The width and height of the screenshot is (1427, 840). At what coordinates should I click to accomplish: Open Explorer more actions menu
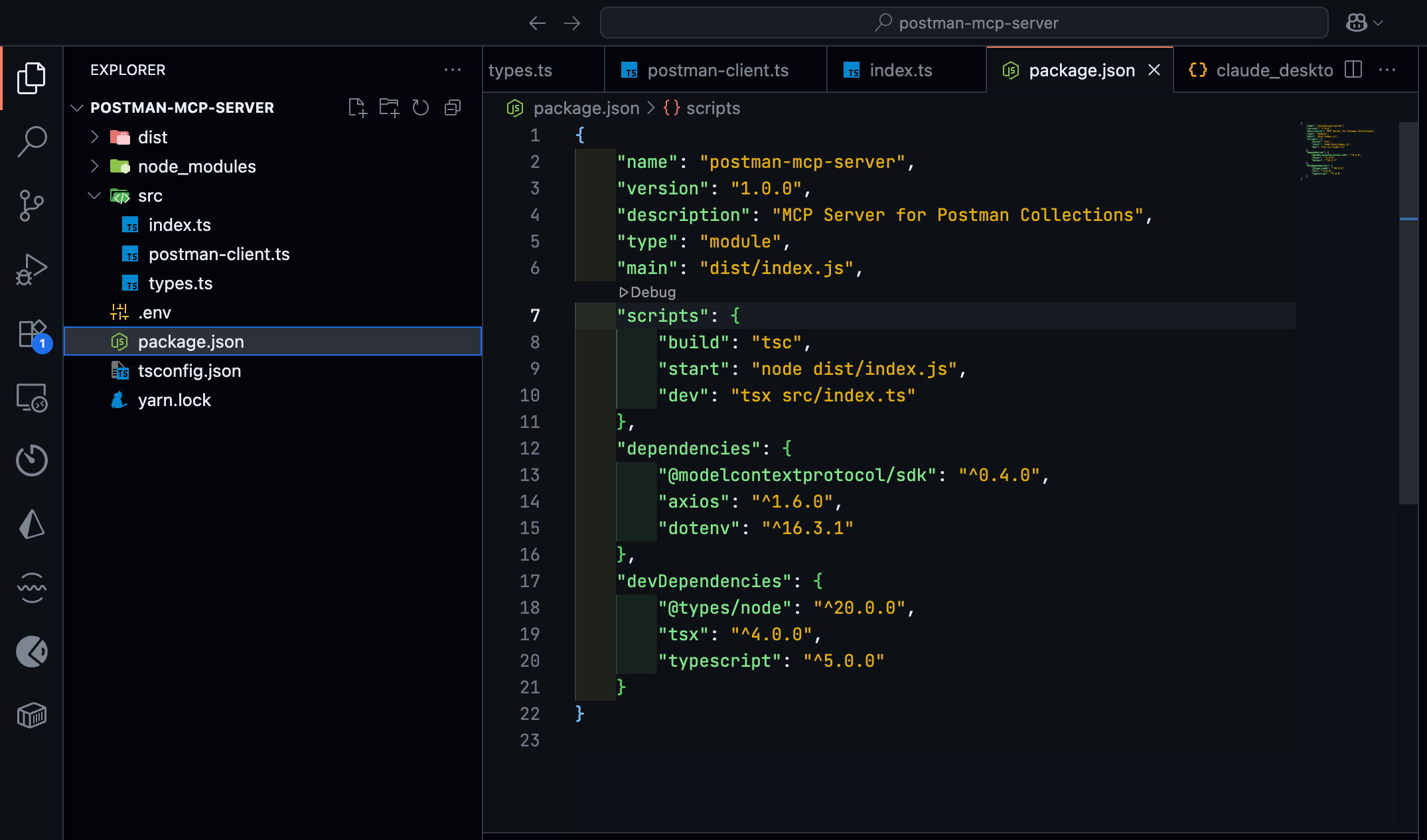coord(453,70)
